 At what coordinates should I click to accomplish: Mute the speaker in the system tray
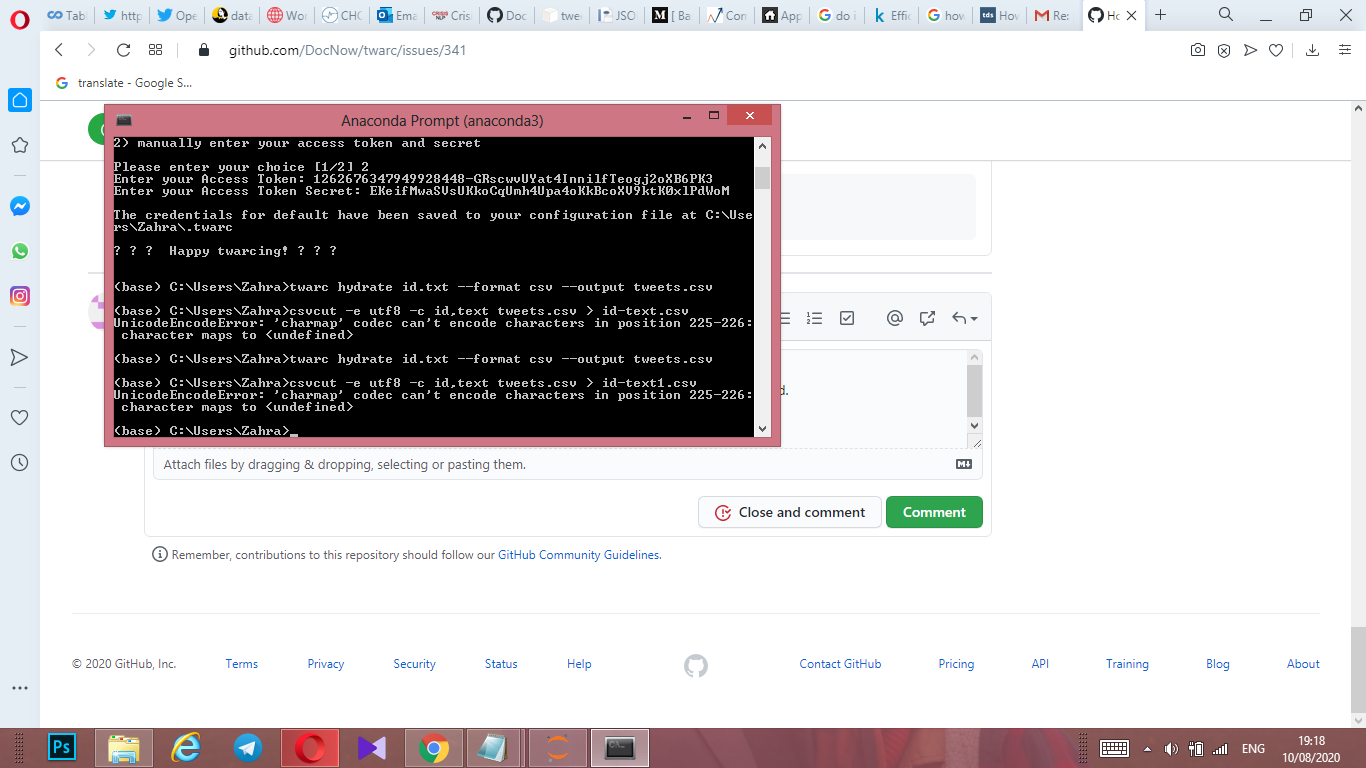click(1171, 748)
